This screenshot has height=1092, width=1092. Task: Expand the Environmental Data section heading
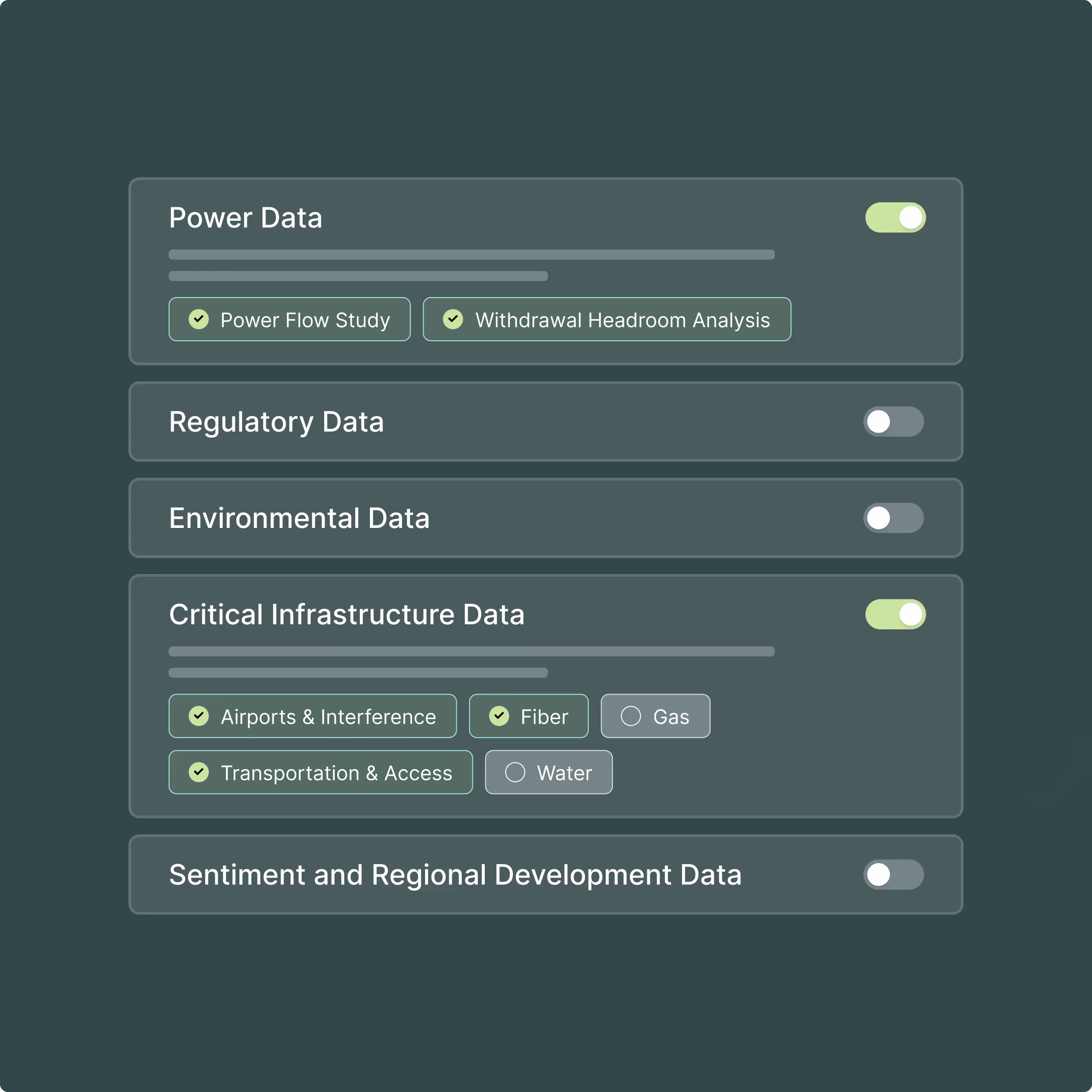(299, 518)
